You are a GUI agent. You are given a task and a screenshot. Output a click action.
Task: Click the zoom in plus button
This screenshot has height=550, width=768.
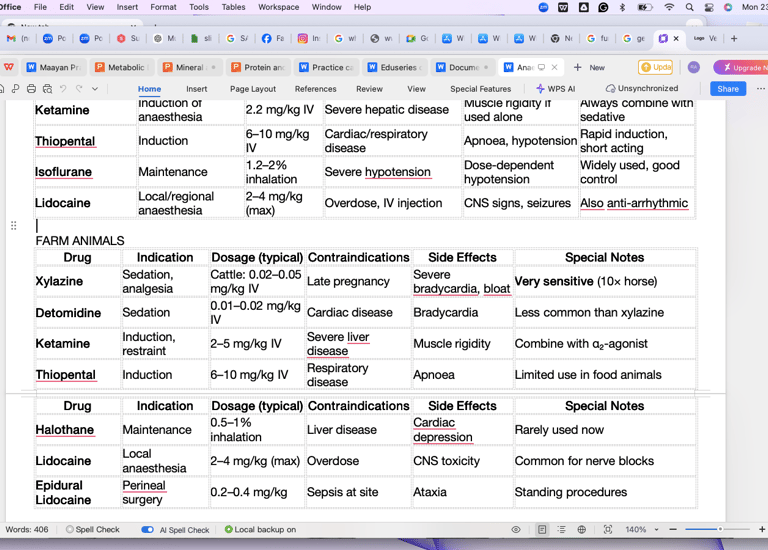tap(762, 529)
